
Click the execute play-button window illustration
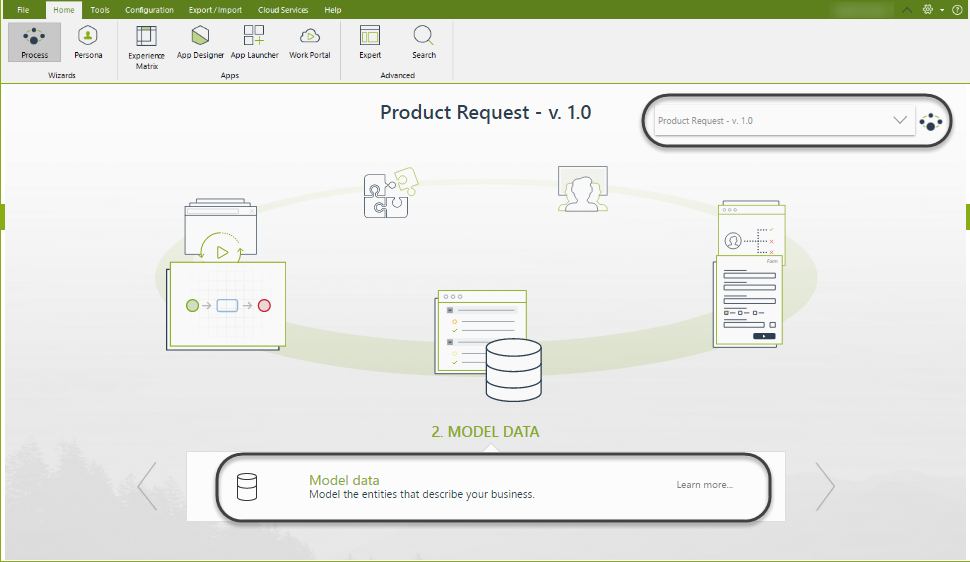tap(221, 230)
